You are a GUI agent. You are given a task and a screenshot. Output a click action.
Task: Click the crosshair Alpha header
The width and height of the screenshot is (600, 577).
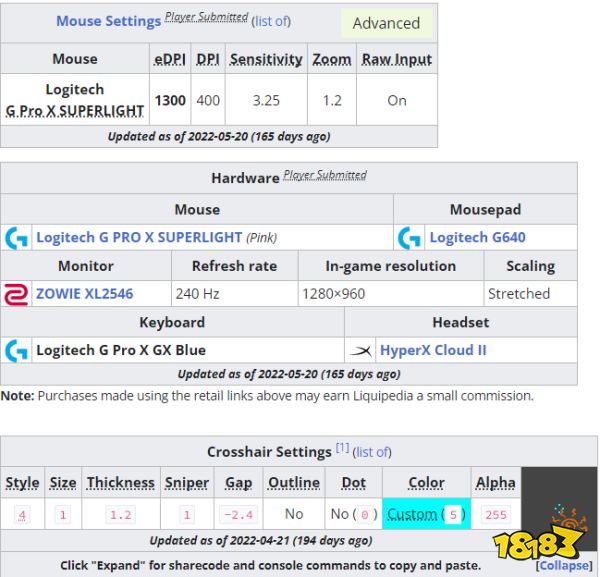(496, 482)
